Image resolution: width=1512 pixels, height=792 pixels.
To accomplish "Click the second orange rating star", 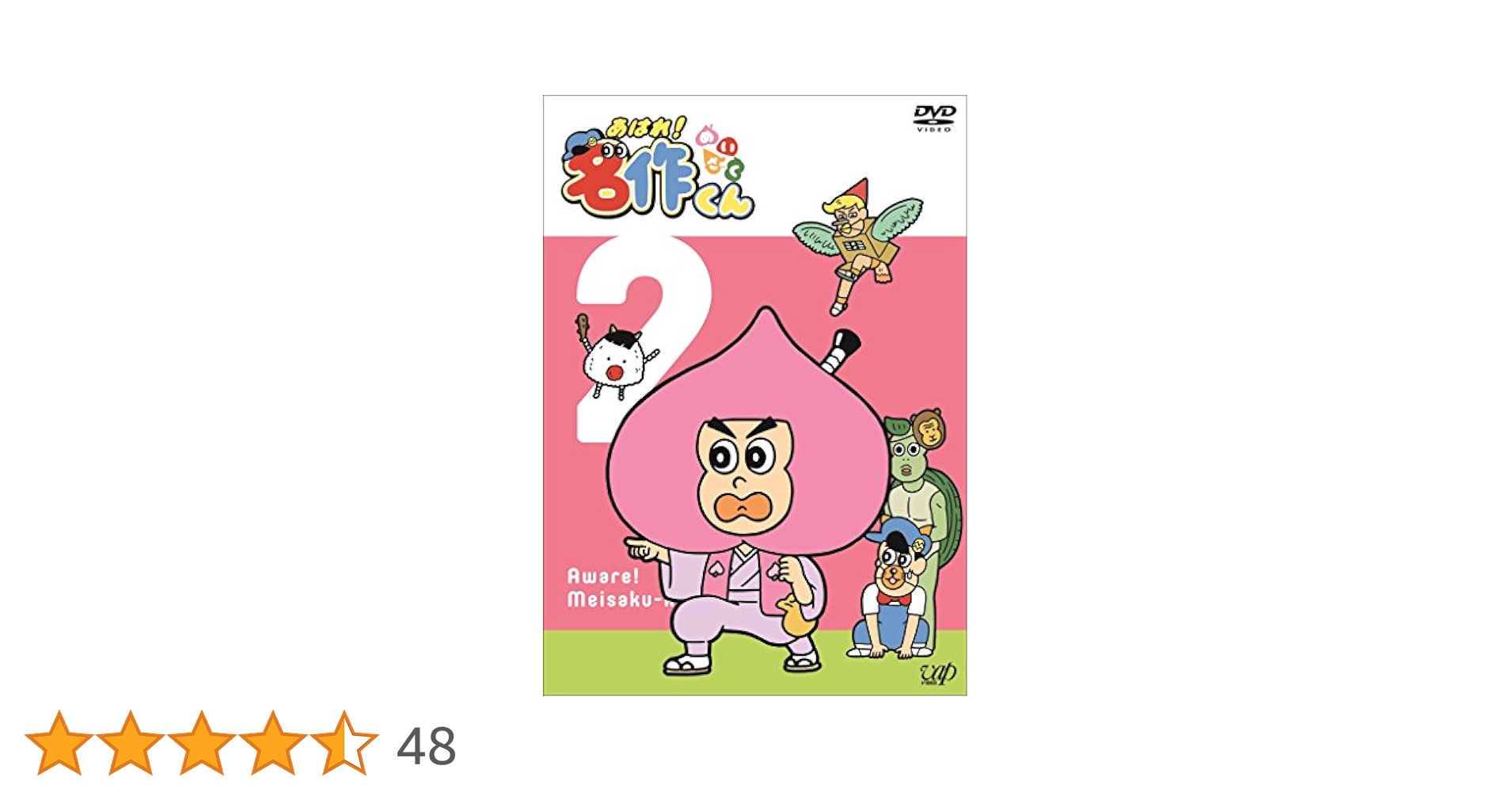I will (131, 743).
